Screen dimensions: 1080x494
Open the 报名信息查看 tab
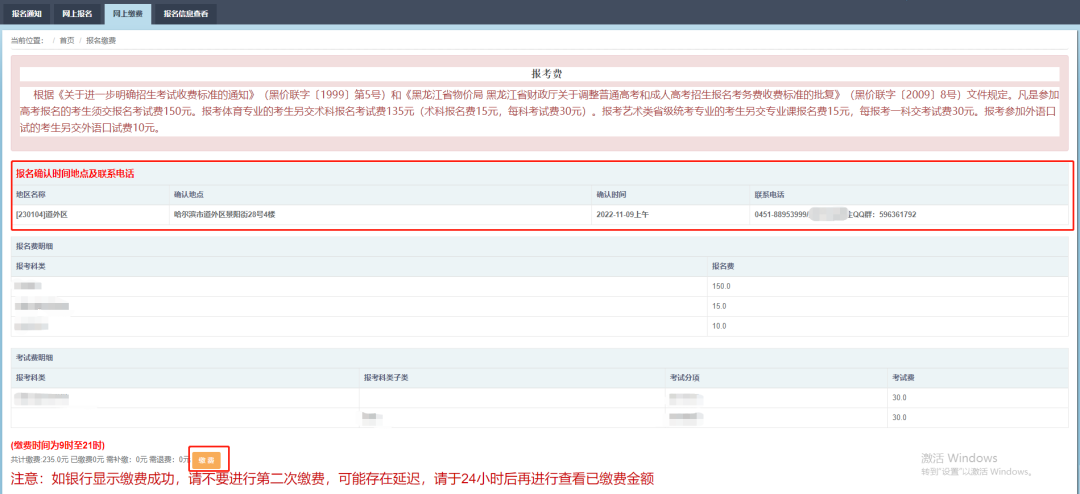tap(185, 13)
